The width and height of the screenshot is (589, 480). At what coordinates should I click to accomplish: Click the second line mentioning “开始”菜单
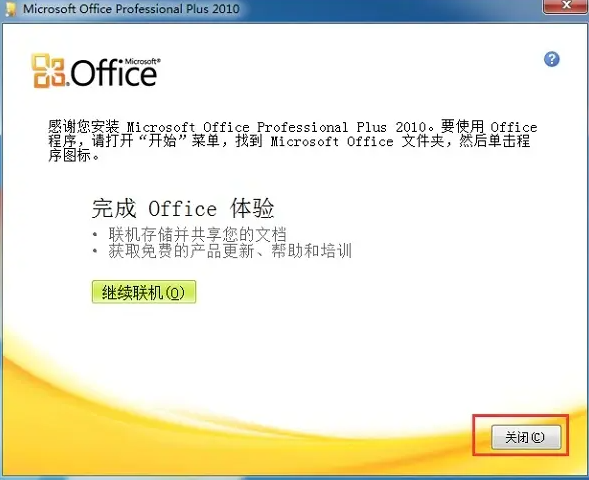pos(289,141)
